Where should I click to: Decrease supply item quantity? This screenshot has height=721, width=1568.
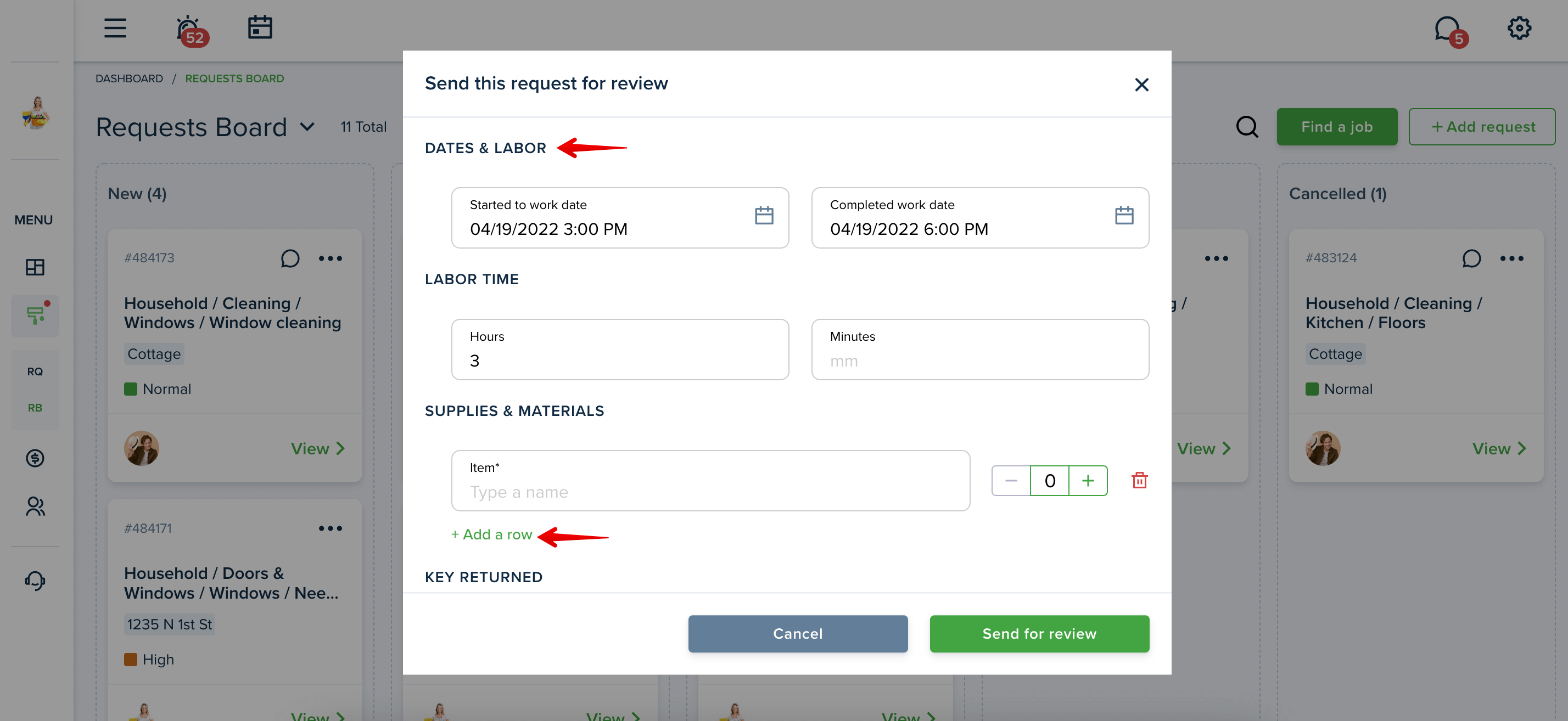1011,481
